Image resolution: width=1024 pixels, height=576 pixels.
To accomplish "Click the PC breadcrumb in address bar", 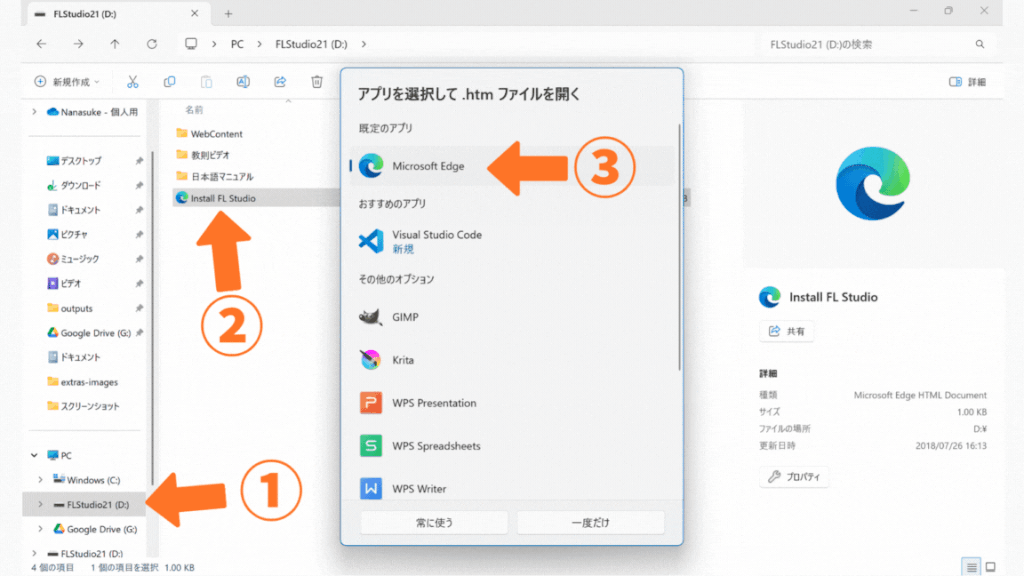I will pyautogui.click(x=237, y=44).
